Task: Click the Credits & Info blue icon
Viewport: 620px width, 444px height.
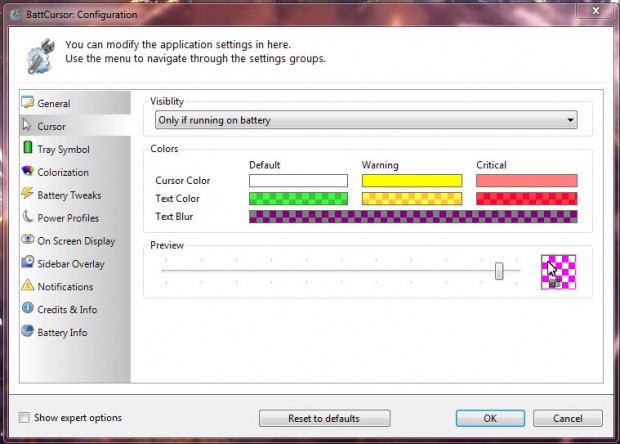Action: coord(28,308)
